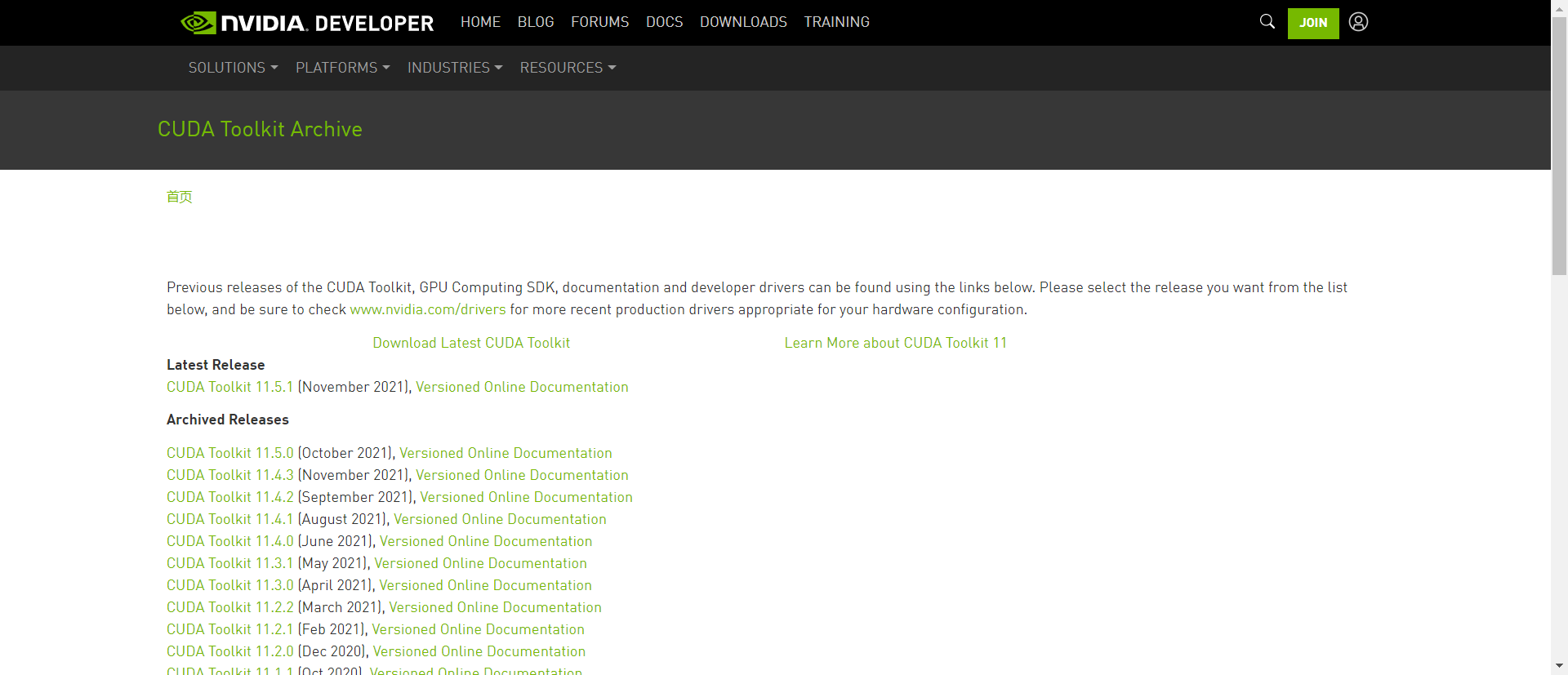Open Versioned Online Documentation for 11.2.1
The height and width of the screenshot is (675, 1568).
pyautogui.click(x=478, y=629)
